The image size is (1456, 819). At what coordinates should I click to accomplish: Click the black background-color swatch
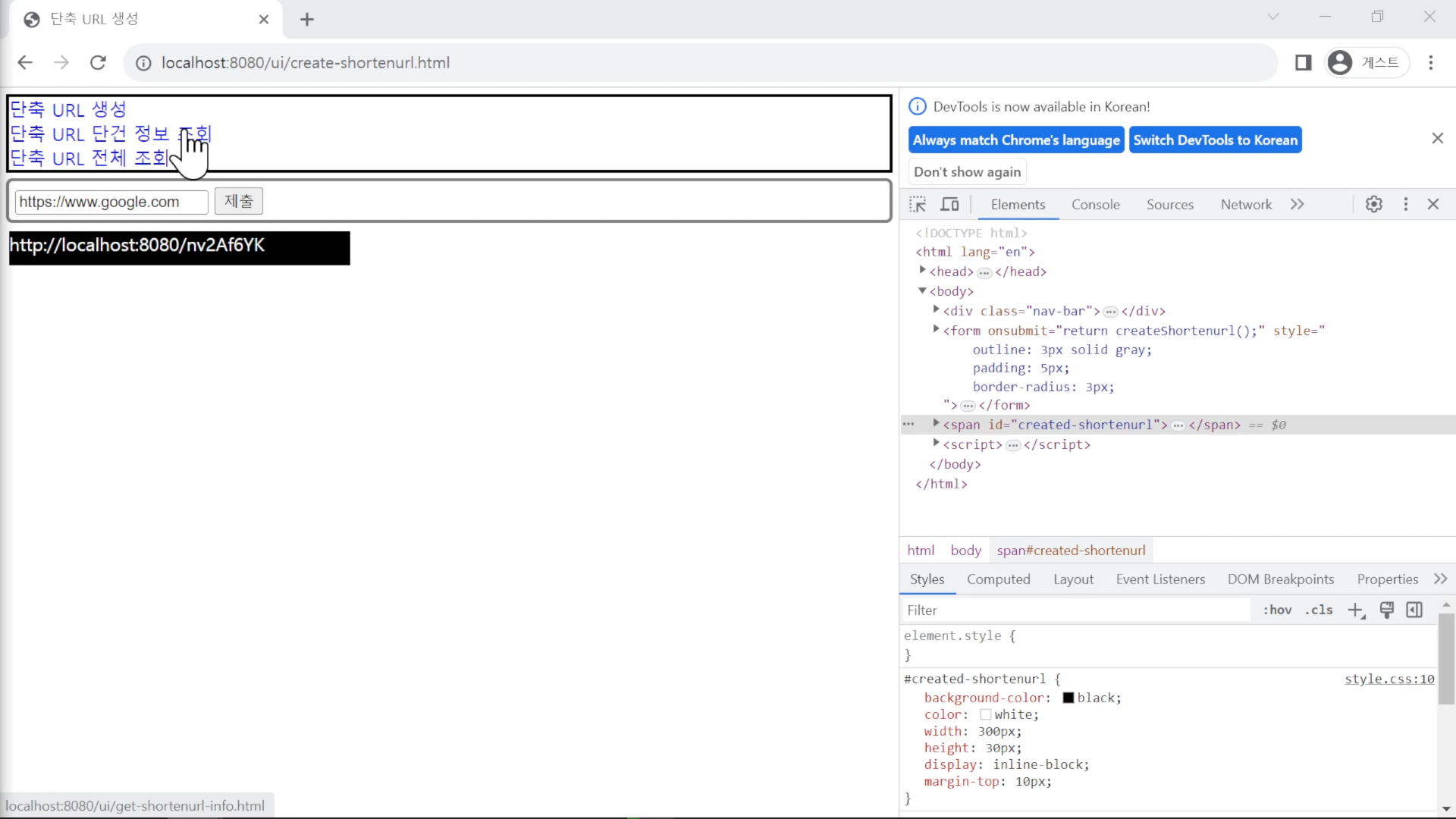(1068, 698)
